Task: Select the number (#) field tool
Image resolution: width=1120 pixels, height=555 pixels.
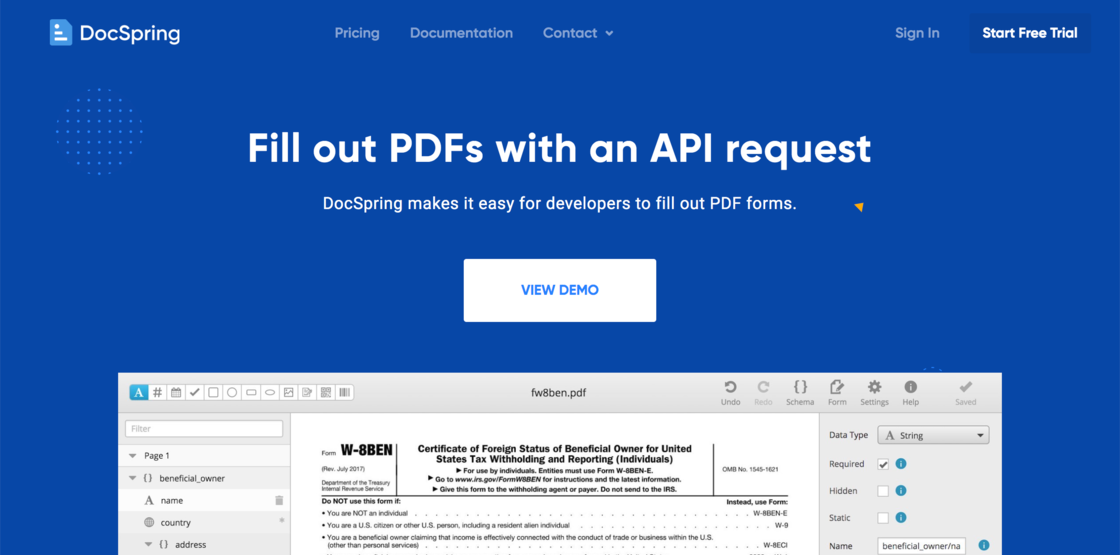Action: tap(158, 392)
